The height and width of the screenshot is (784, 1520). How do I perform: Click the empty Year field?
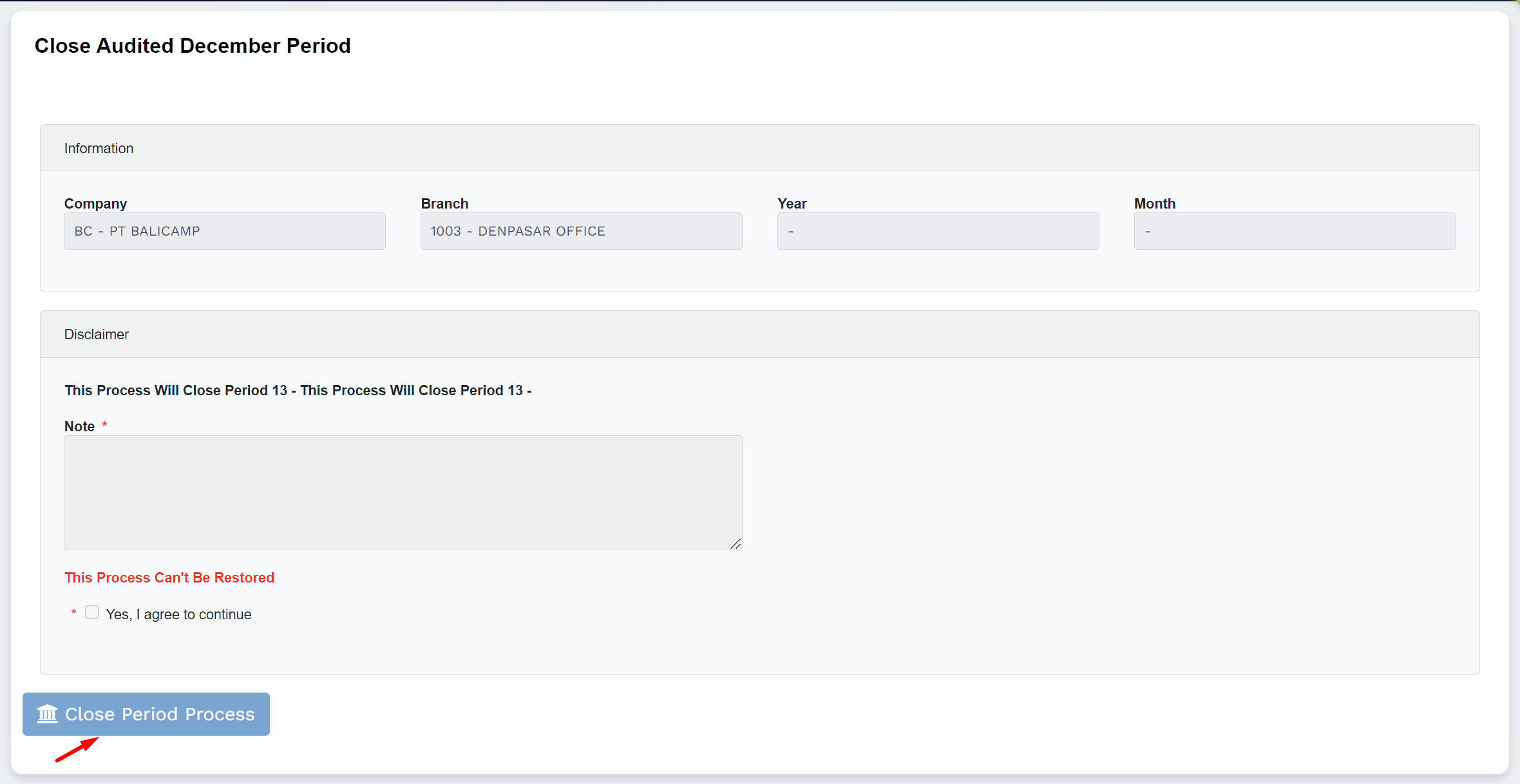point(938,231)
